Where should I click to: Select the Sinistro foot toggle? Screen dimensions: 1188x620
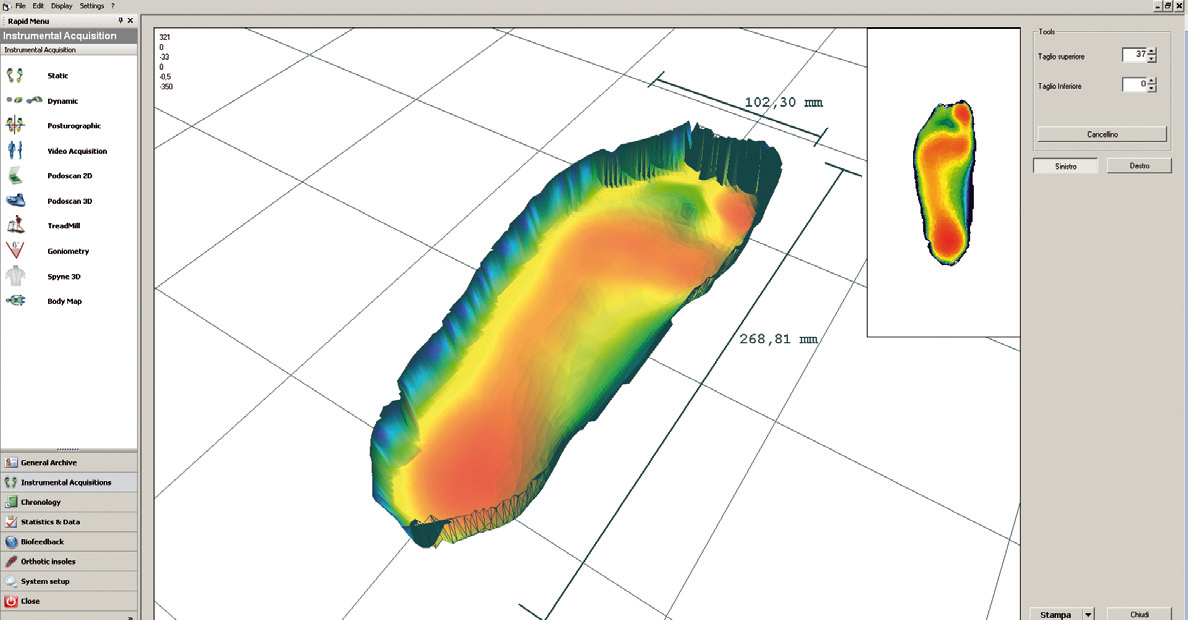(x=1065, y=166)
